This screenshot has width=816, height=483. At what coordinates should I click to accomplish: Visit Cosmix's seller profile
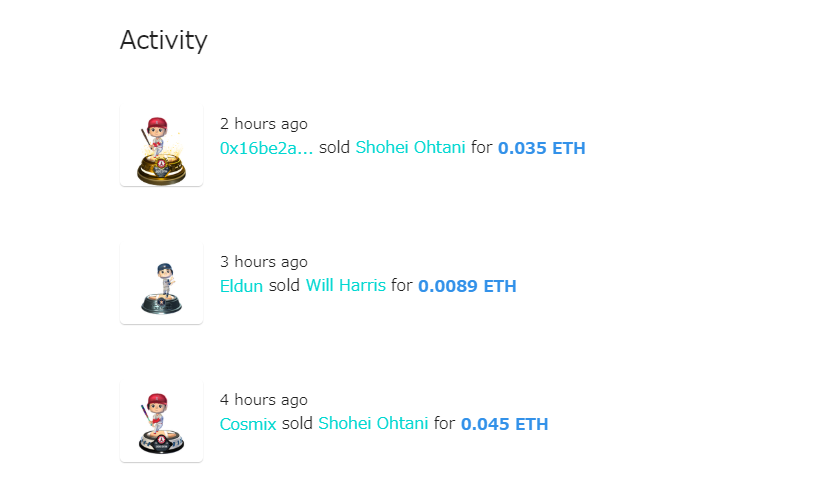click(248, 424)
